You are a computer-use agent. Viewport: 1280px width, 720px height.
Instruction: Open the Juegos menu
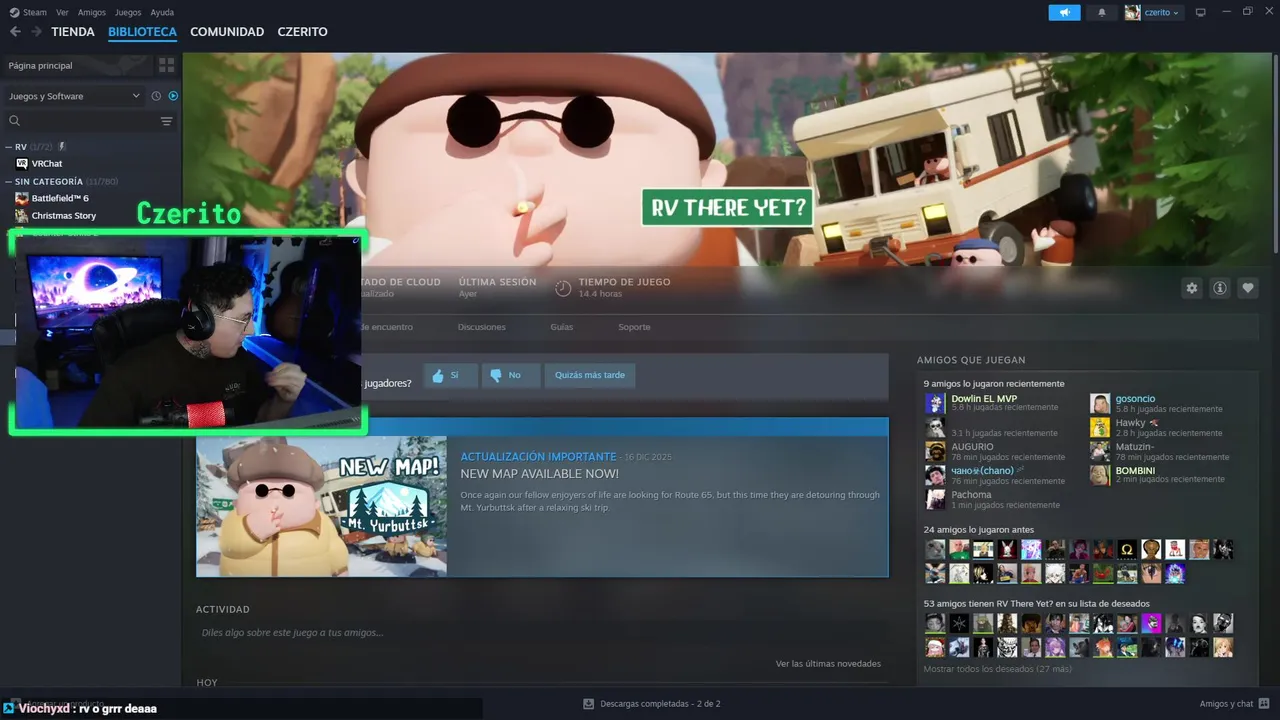click(x=128, y=12)
